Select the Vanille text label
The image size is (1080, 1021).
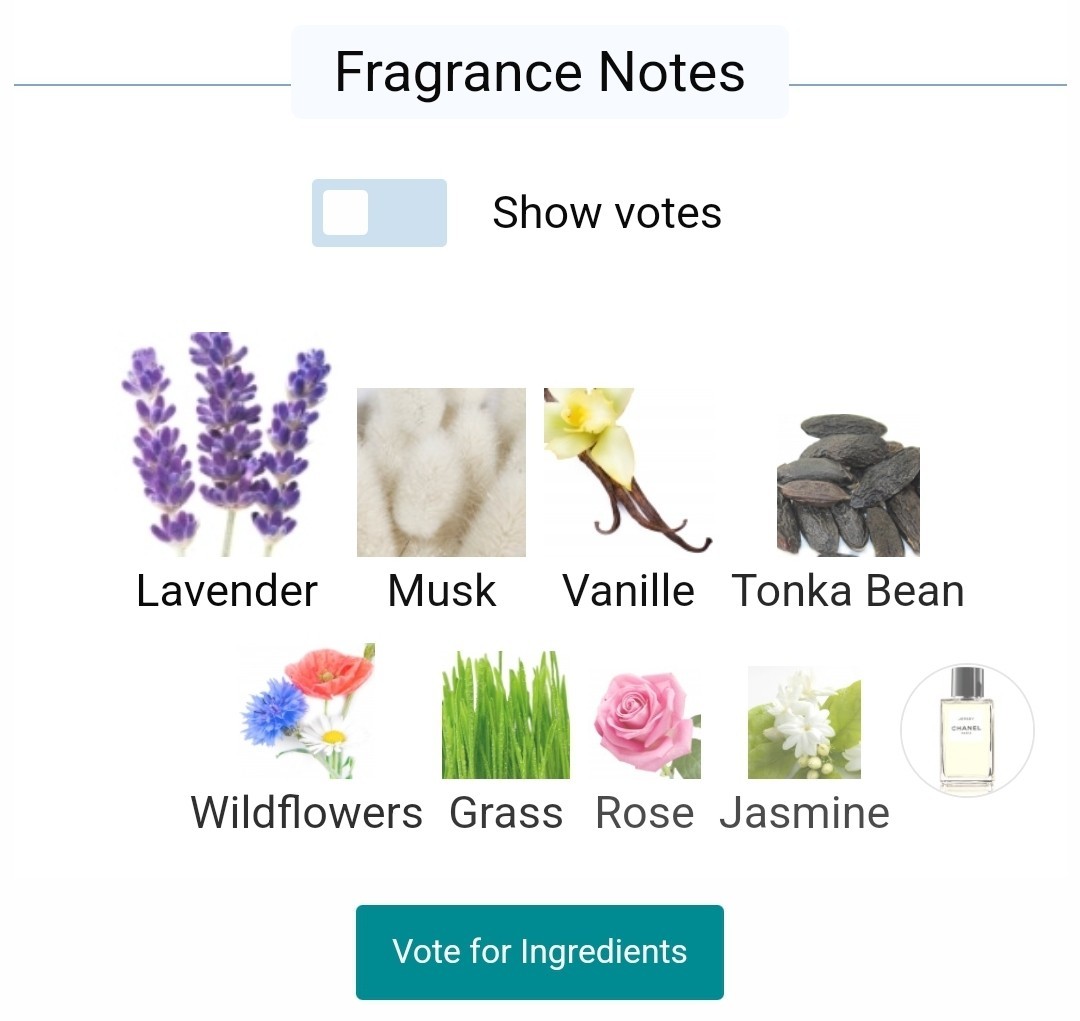628,591
